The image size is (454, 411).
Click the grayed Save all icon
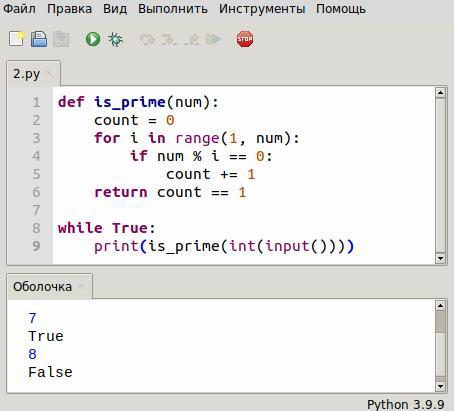click(x=61, y=39)
